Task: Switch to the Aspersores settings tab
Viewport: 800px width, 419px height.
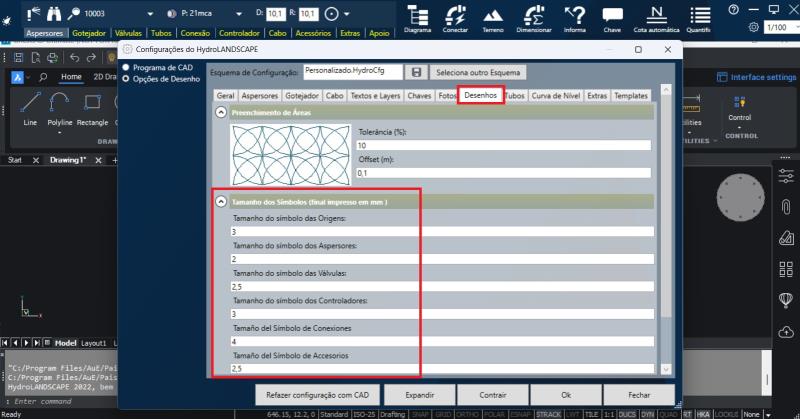Action: 260,95
